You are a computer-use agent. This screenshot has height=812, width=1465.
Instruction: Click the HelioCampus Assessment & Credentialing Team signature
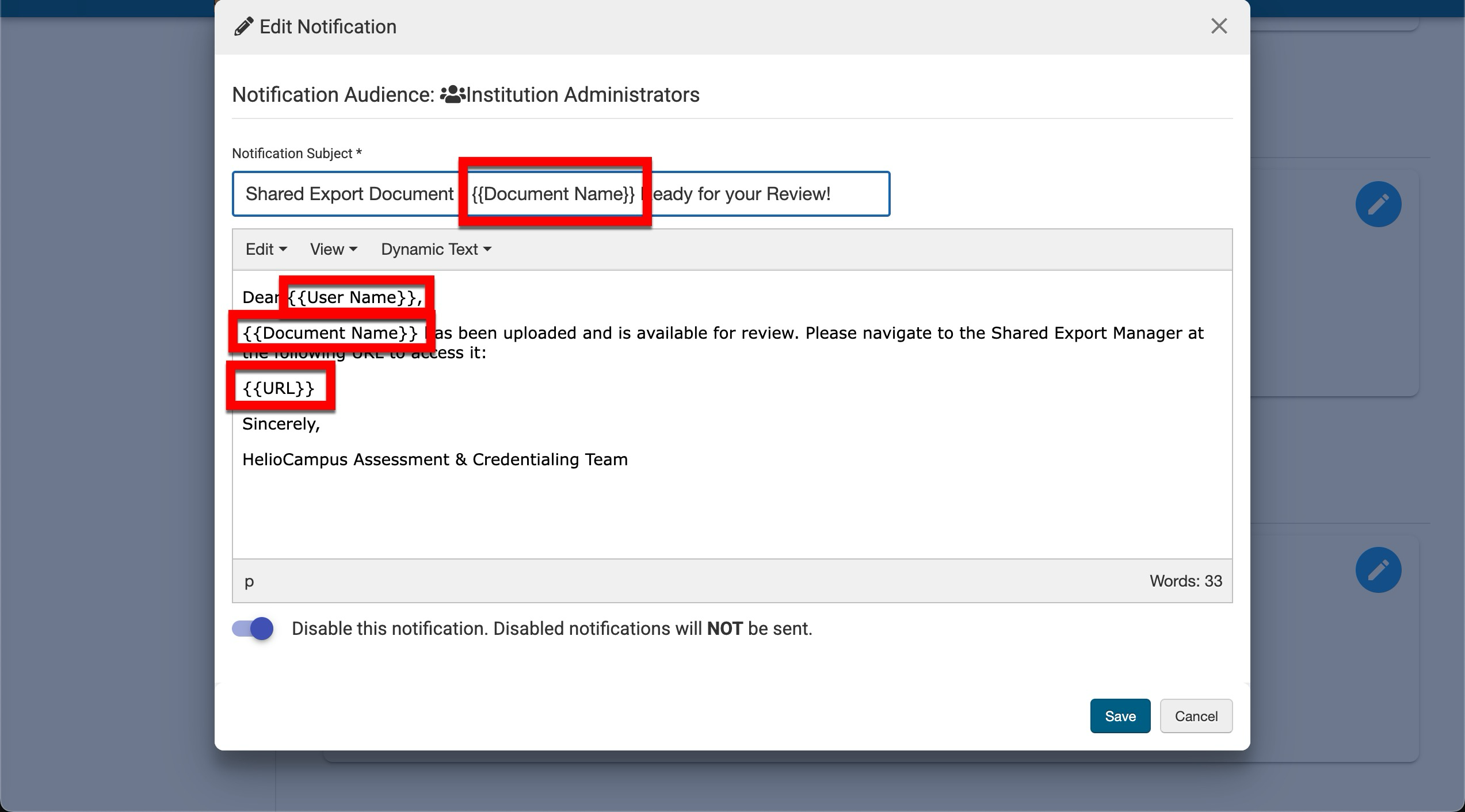[434, 459]
